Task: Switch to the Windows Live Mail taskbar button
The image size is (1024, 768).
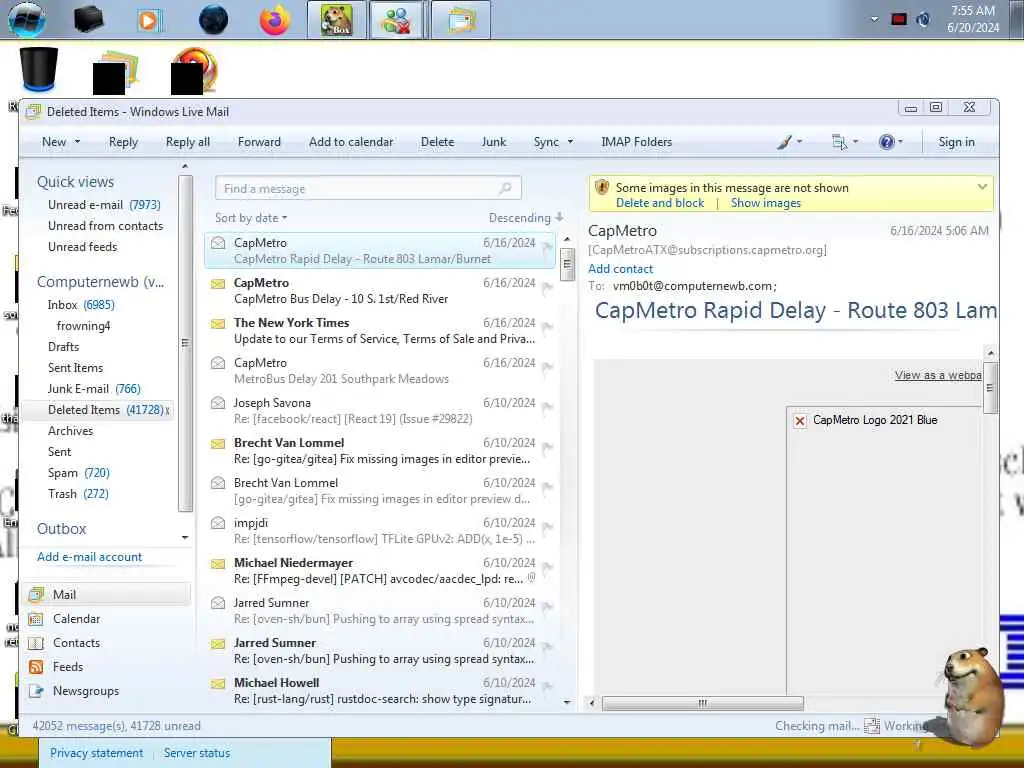Action: (x=461, y=20)
